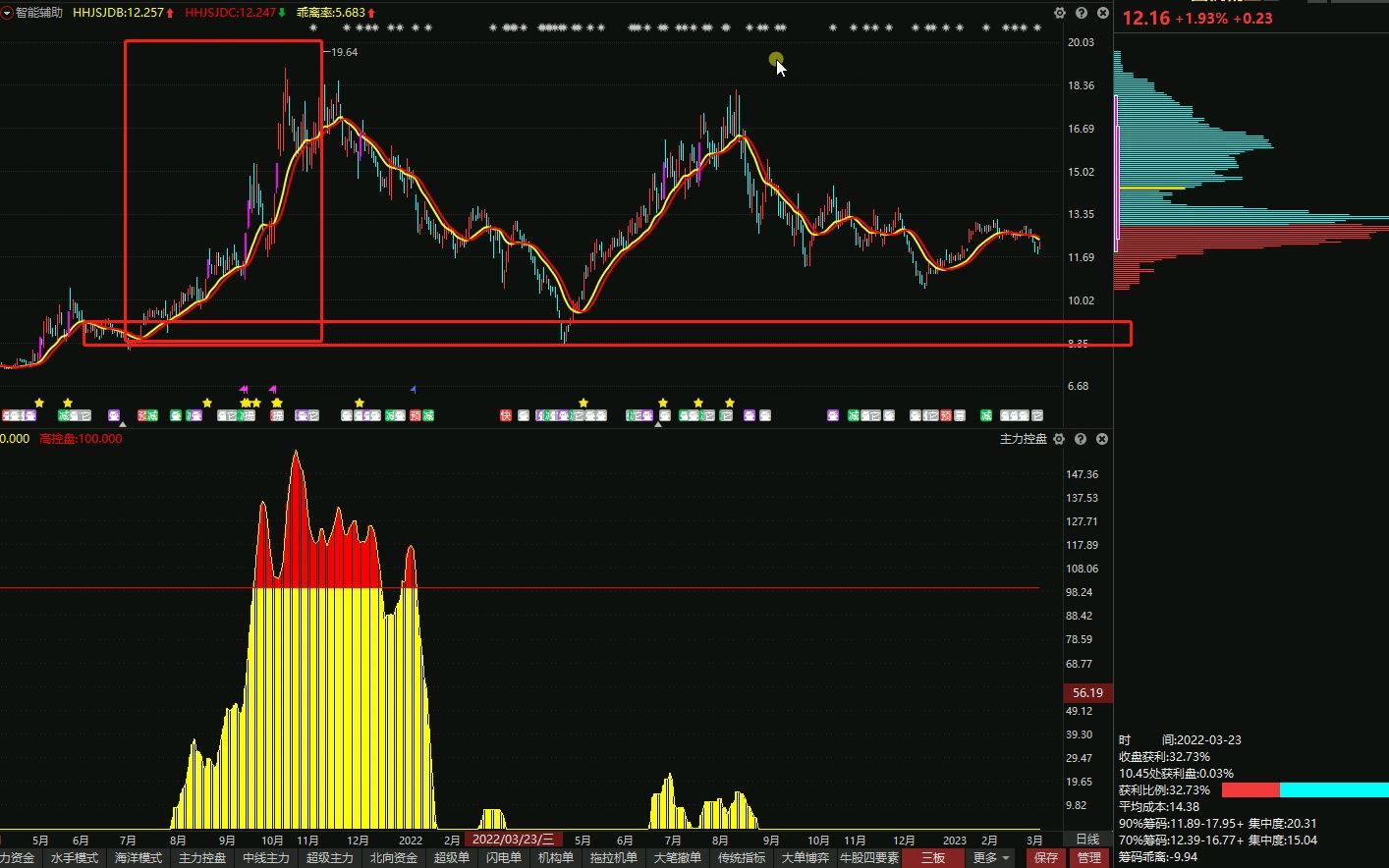The height and width of the screenshot is (868, 1389).
Task: Select the 超级单 tab
Action: pos(452,858)
